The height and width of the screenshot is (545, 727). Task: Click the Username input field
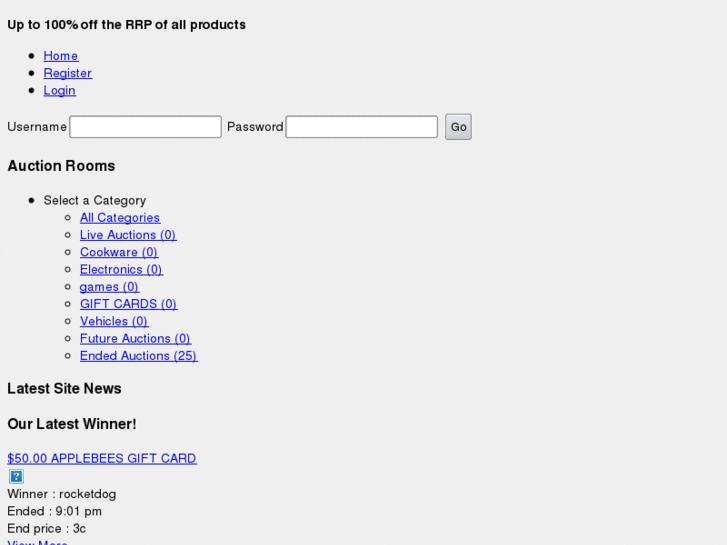pos(145,127)
